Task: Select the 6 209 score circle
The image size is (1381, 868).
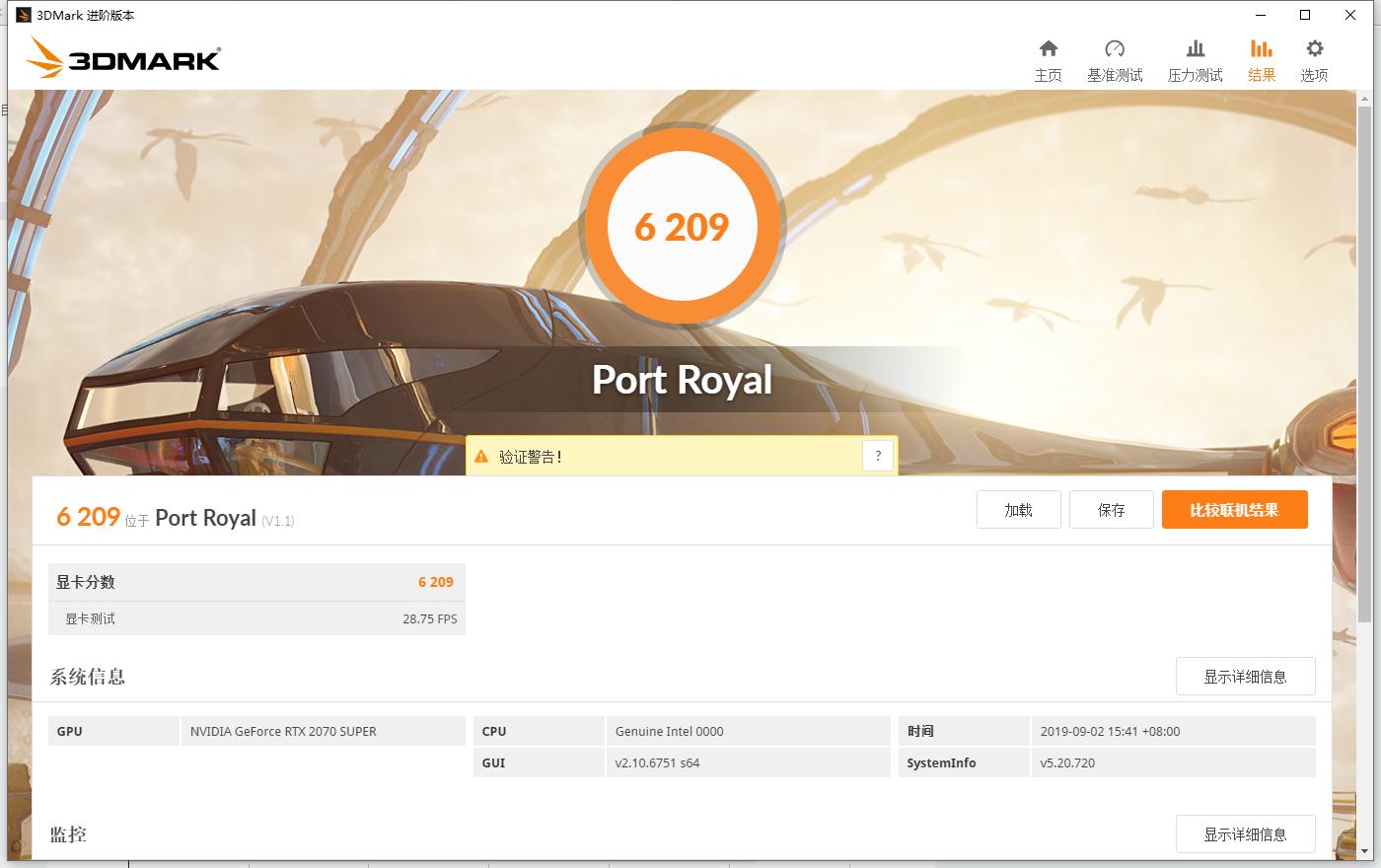Action: (681, 226)
